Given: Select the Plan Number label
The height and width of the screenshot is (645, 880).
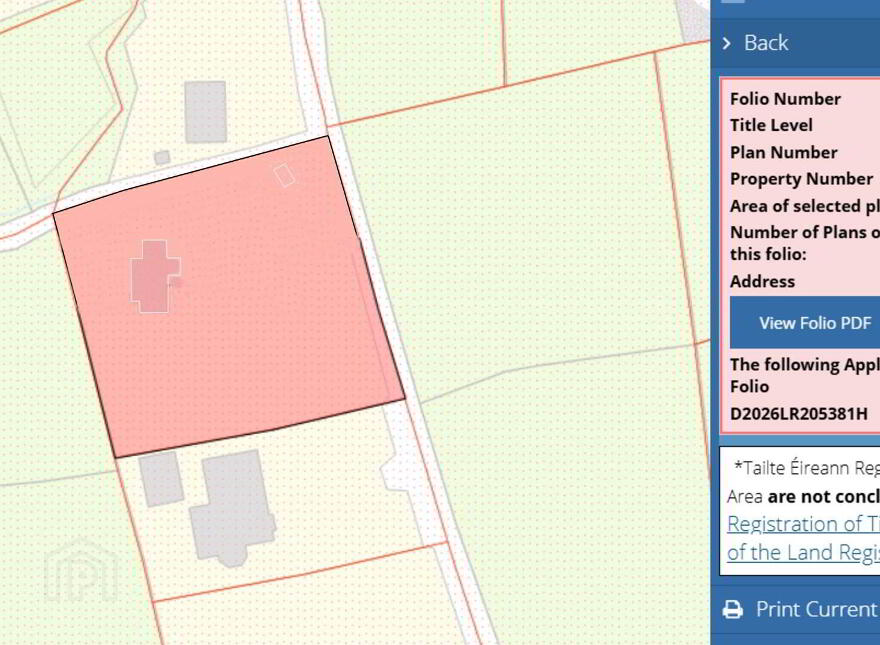Looking at the screenshot, I should [783, 152].
